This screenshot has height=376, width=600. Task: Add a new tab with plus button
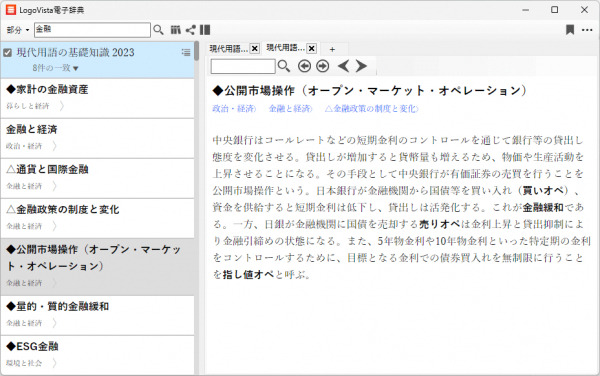332,49
